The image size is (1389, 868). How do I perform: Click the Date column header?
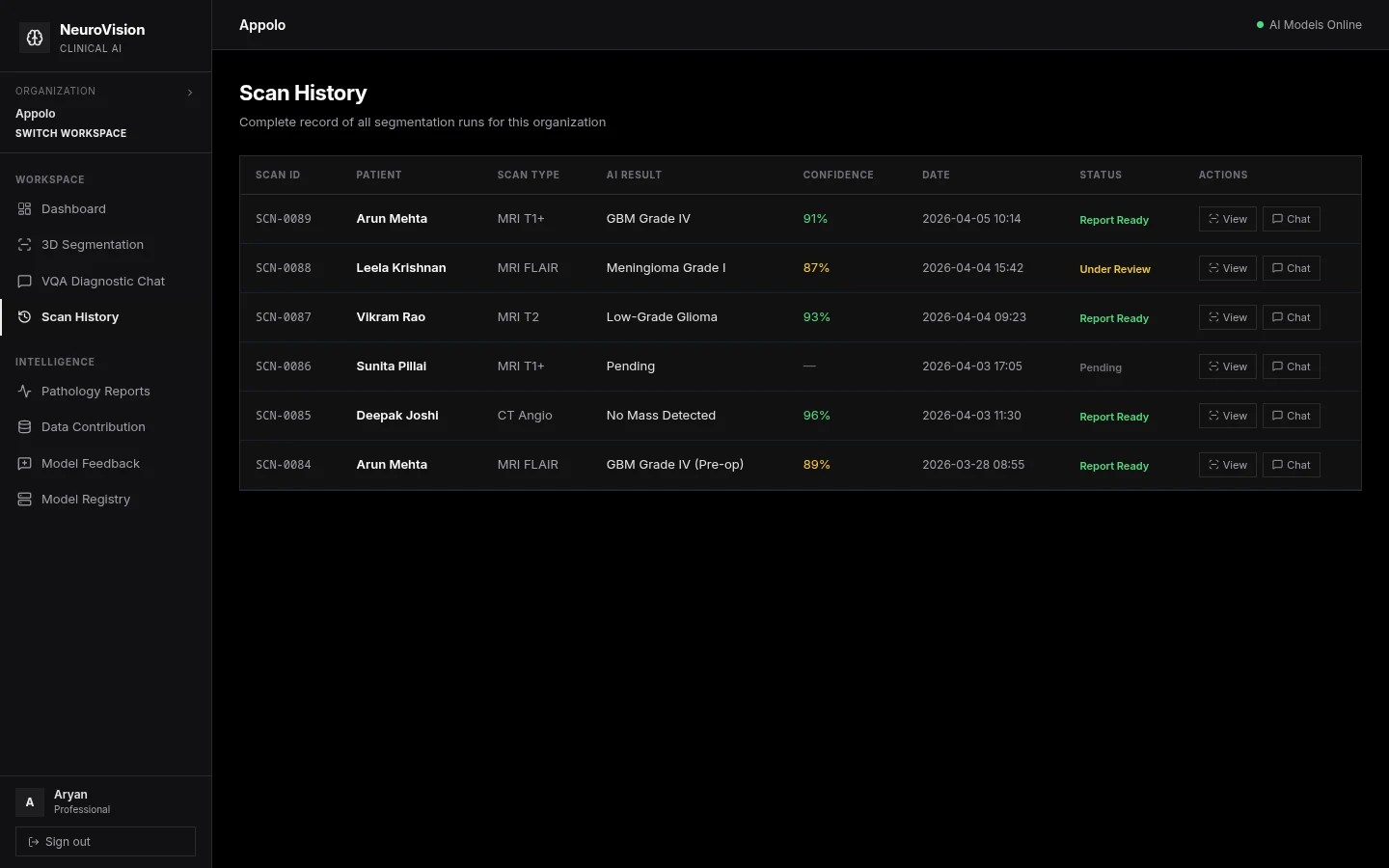tap(936, 176)
